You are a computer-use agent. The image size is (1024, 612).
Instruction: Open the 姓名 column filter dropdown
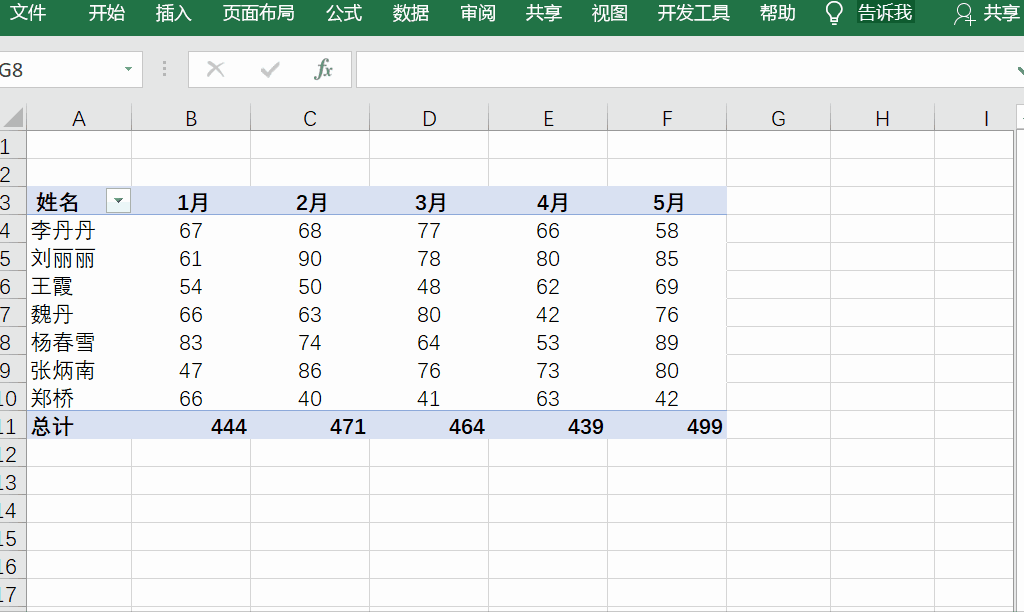(x=118, y=201)
